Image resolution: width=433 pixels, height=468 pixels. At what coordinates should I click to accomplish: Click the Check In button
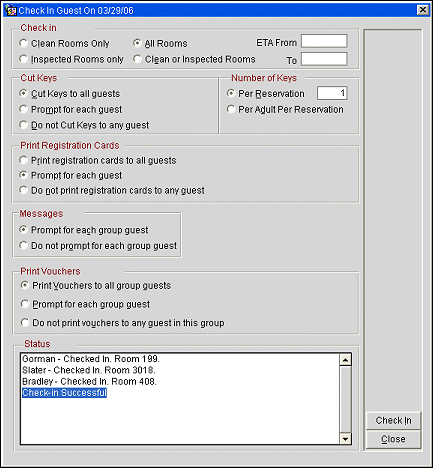pos(393,421)
